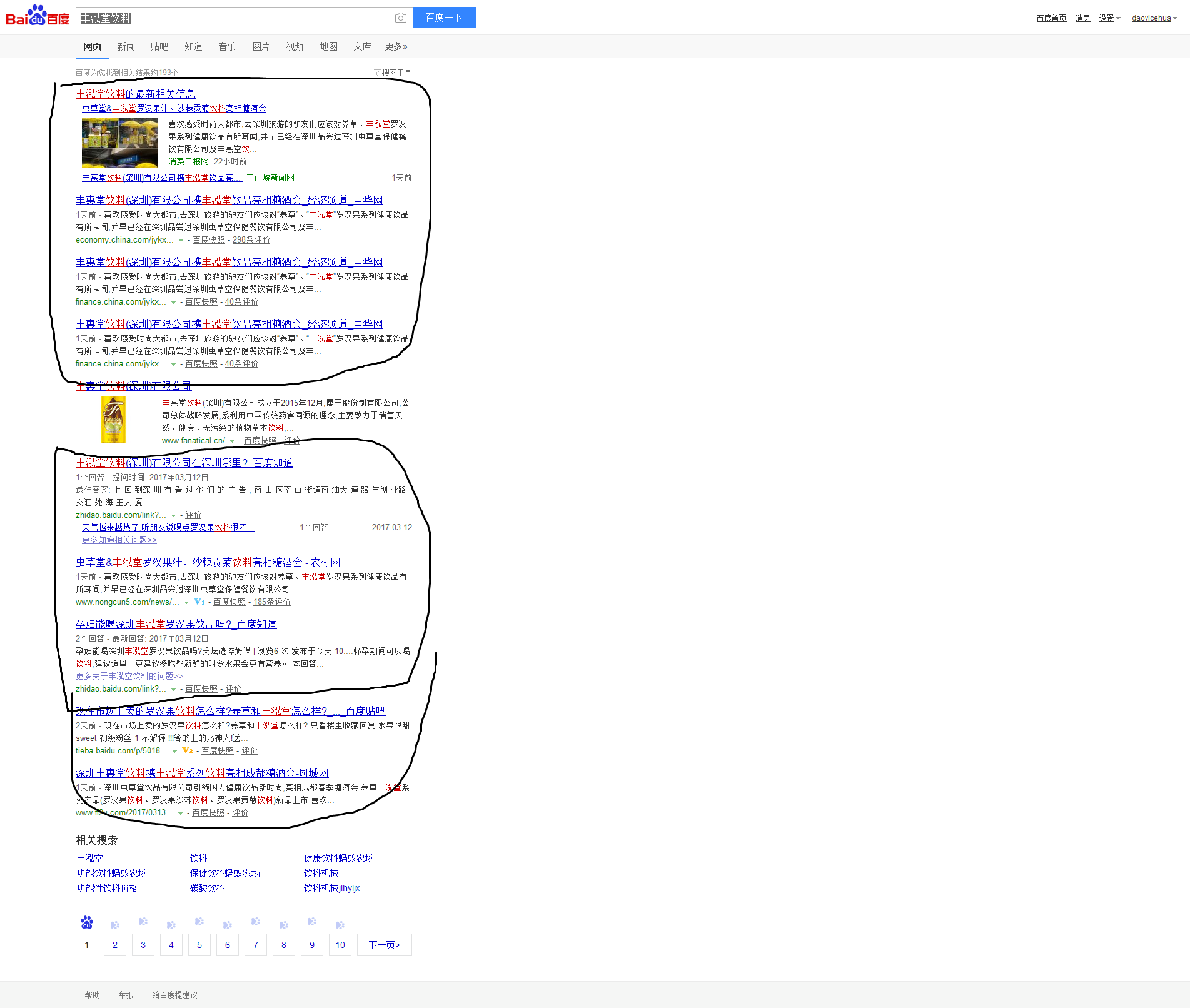Expand the 设置 dropdown

click(x=1109, y=18)
